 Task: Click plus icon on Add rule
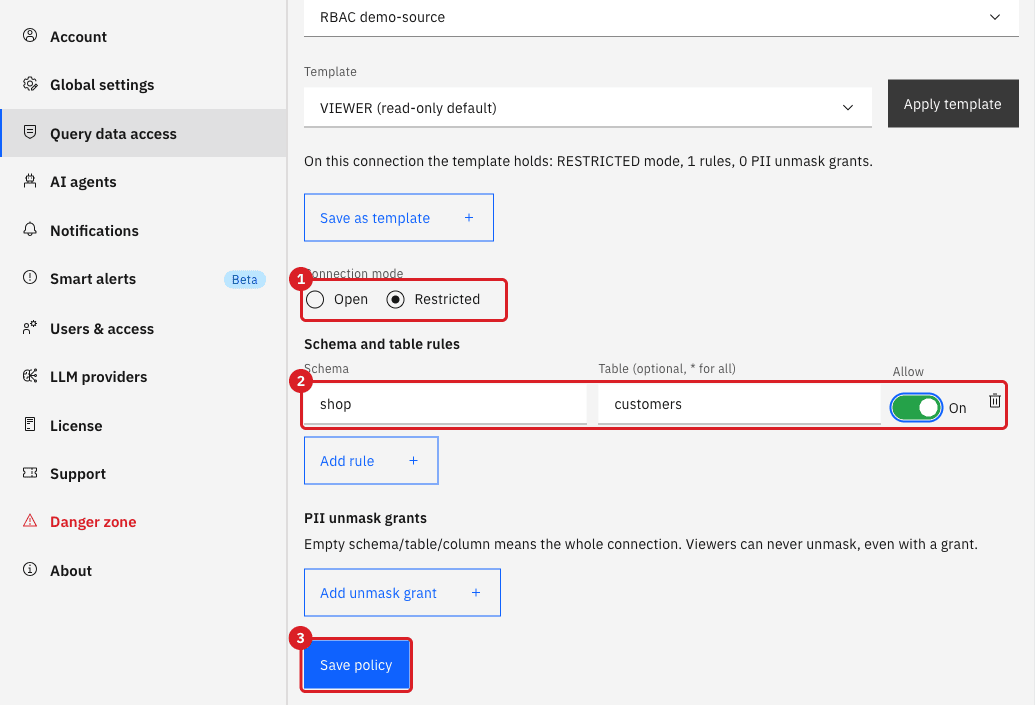(x=413, y=461)
